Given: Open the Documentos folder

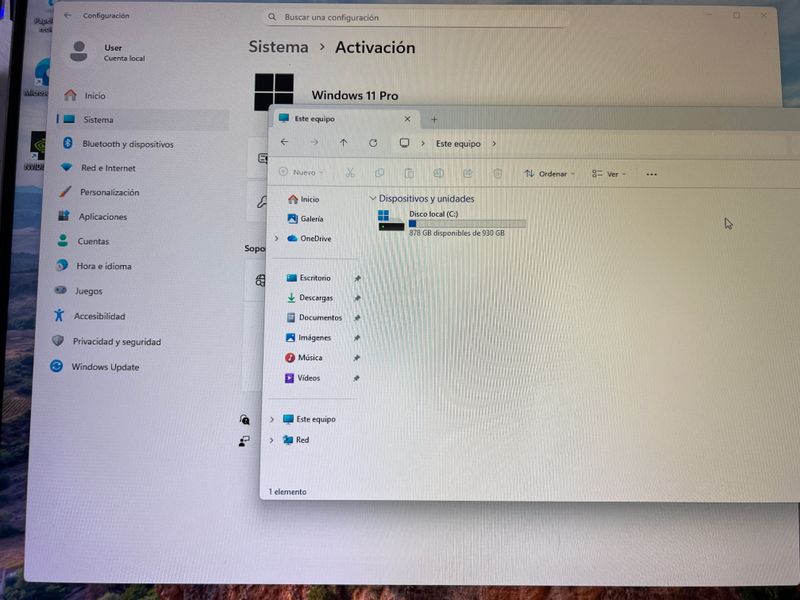Looking at the screenshot, I should coord(313,317).
